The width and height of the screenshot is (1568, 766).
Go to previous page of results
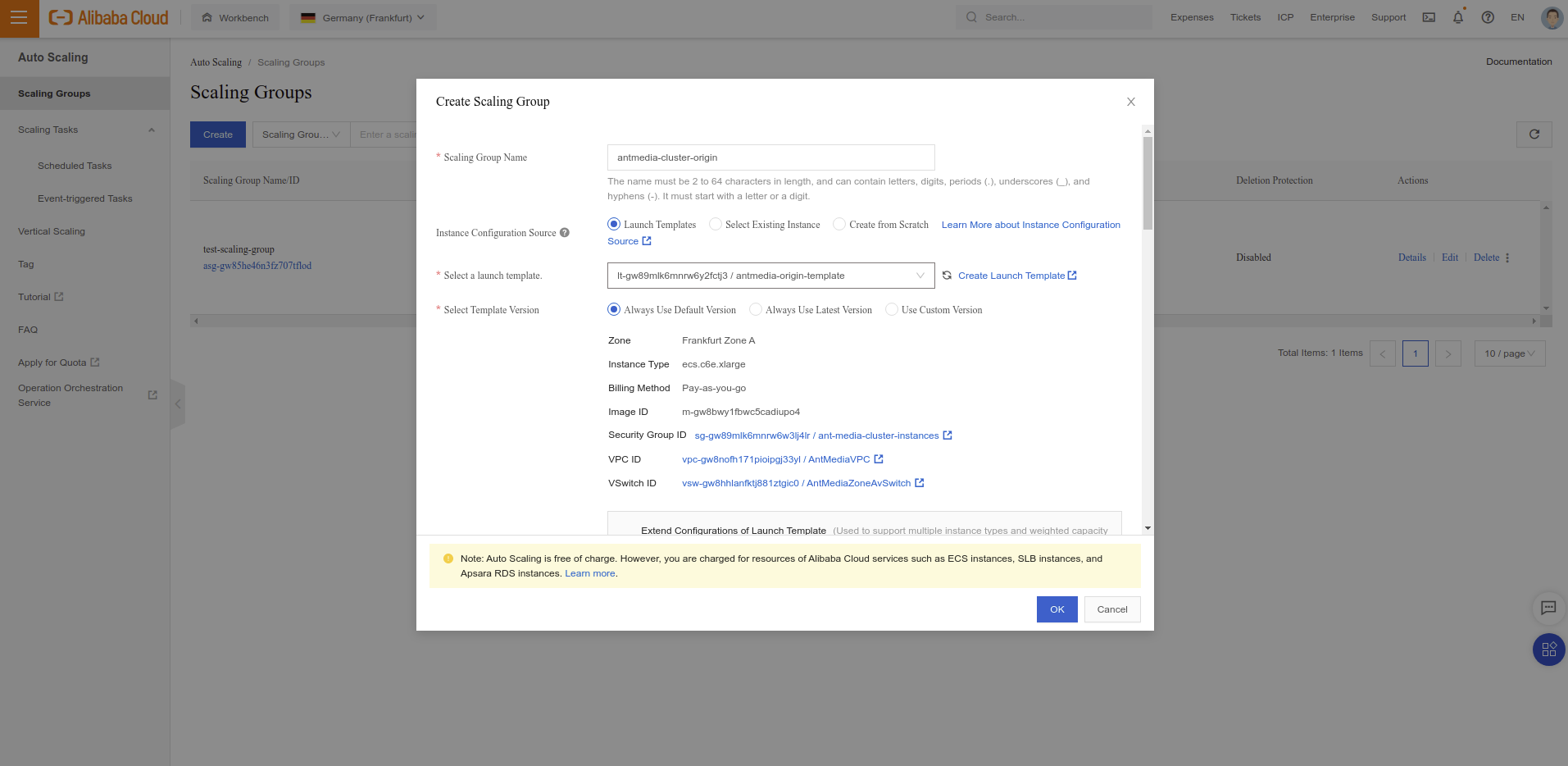click(1382, 353)
